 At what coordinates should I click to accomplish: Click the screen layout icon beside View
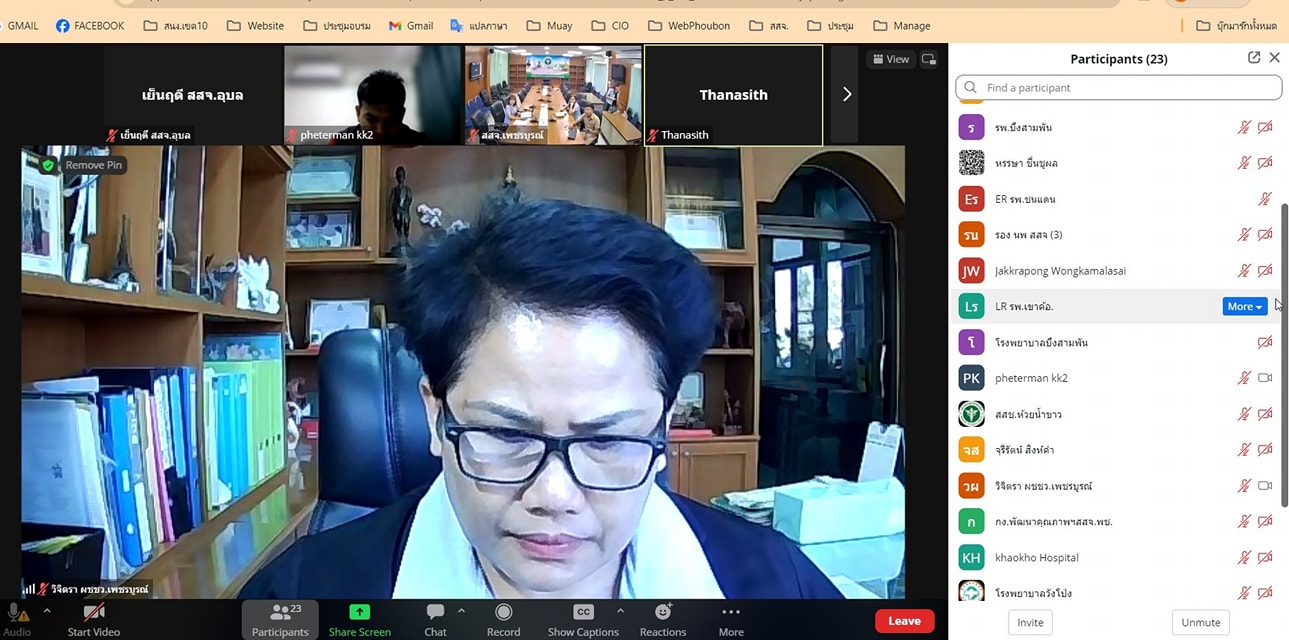point(929,59)
